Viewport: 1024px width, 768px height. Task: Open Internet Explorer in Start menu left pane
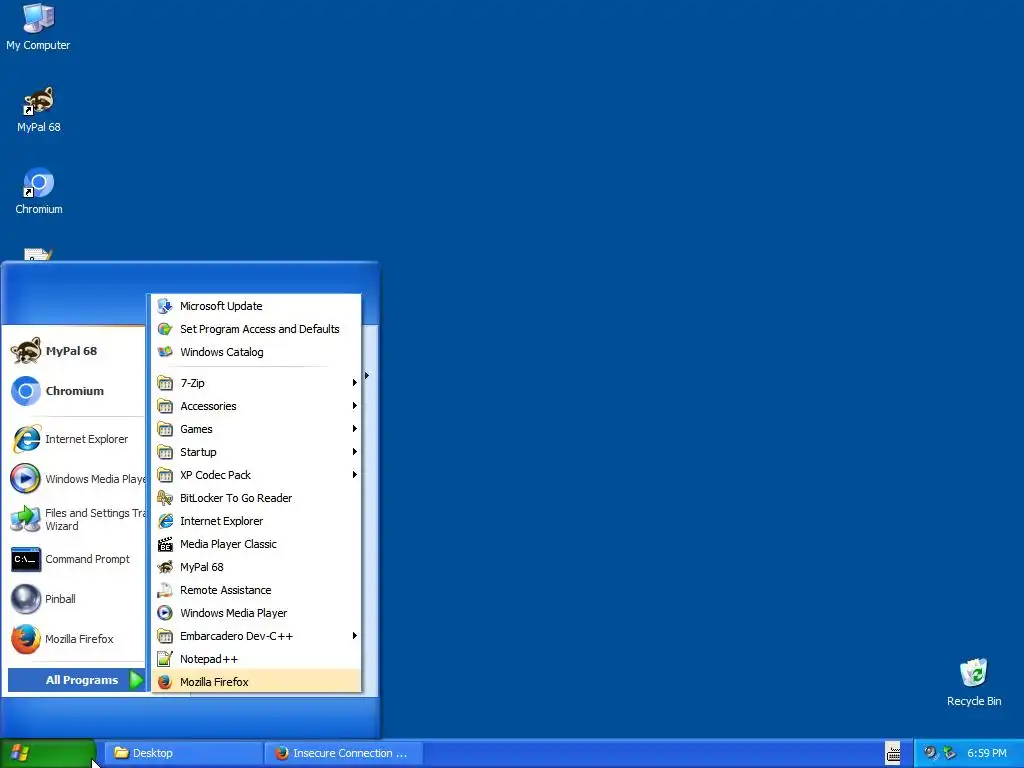click(x=75, y=439)
